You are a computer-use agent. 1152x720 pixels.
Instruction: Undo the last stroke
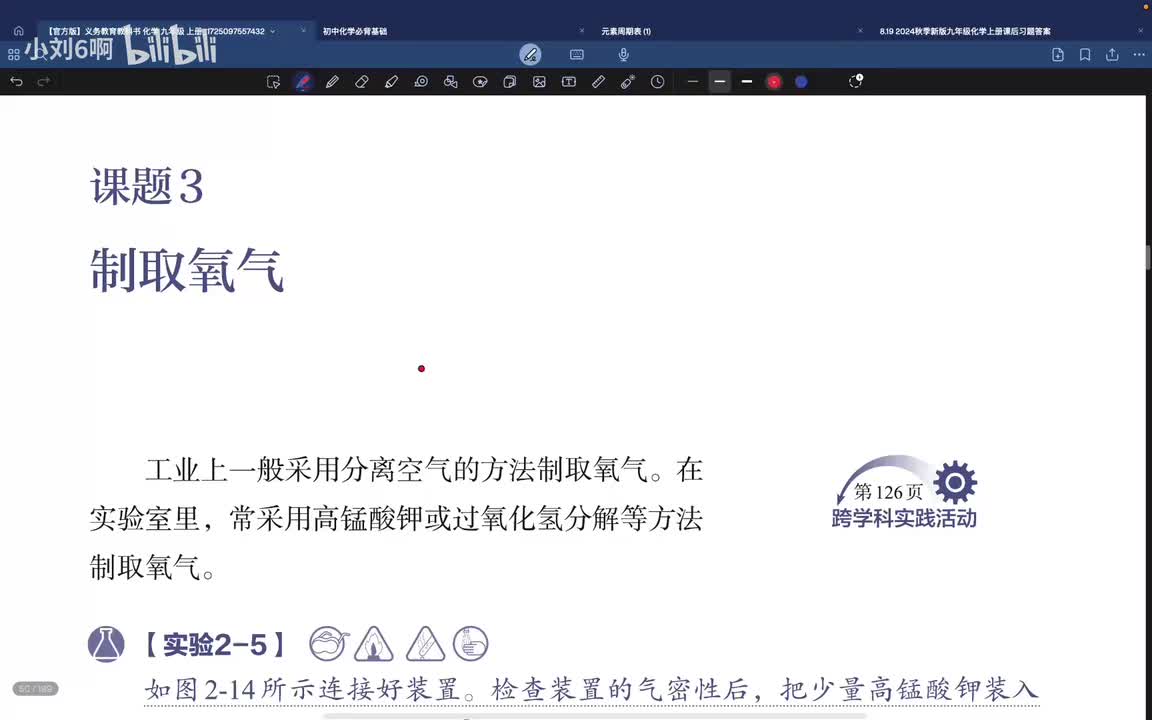pyautogui.click(x=16, y=82)
